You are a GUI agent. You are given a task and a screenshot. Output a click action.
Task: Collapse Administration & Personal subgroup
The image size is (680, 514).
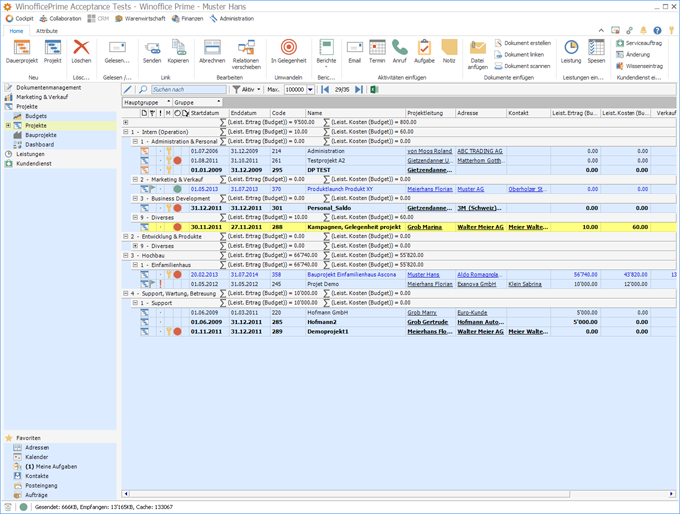135,141
